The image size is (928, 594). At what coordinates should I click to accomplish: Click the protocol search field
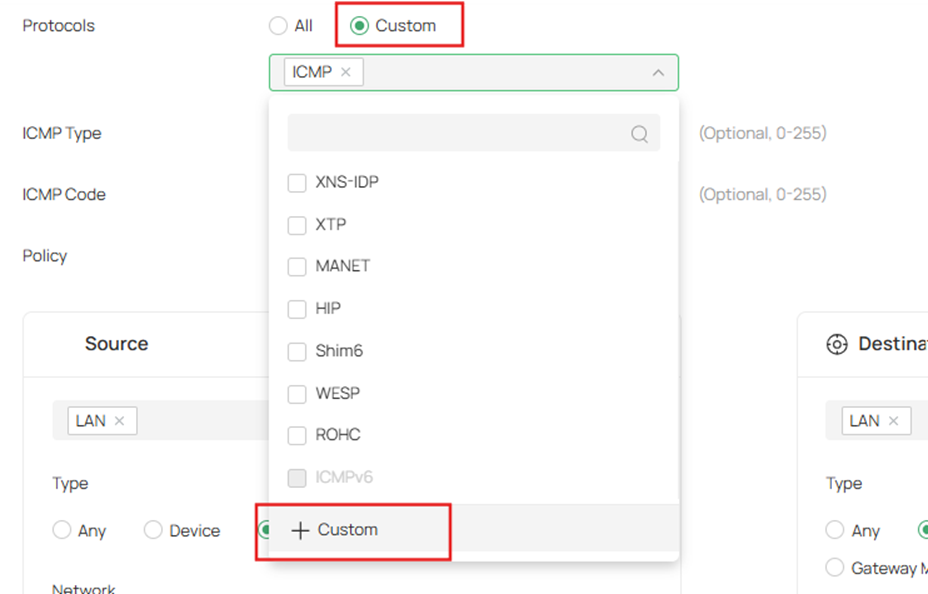[x=473, y=133]
